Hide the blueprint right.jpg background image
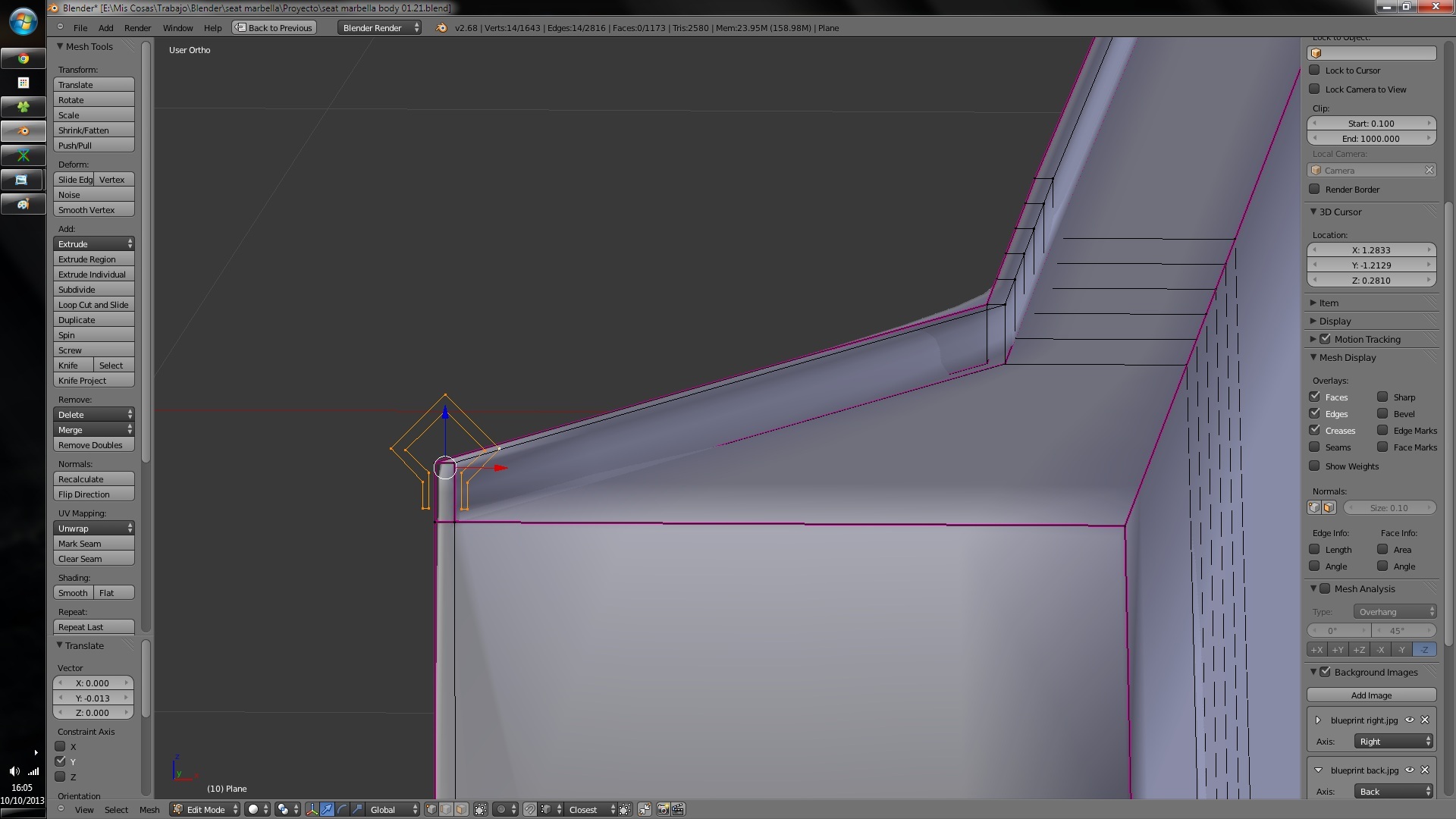This screenshot has height=819, width=1456. (1410, 720)
